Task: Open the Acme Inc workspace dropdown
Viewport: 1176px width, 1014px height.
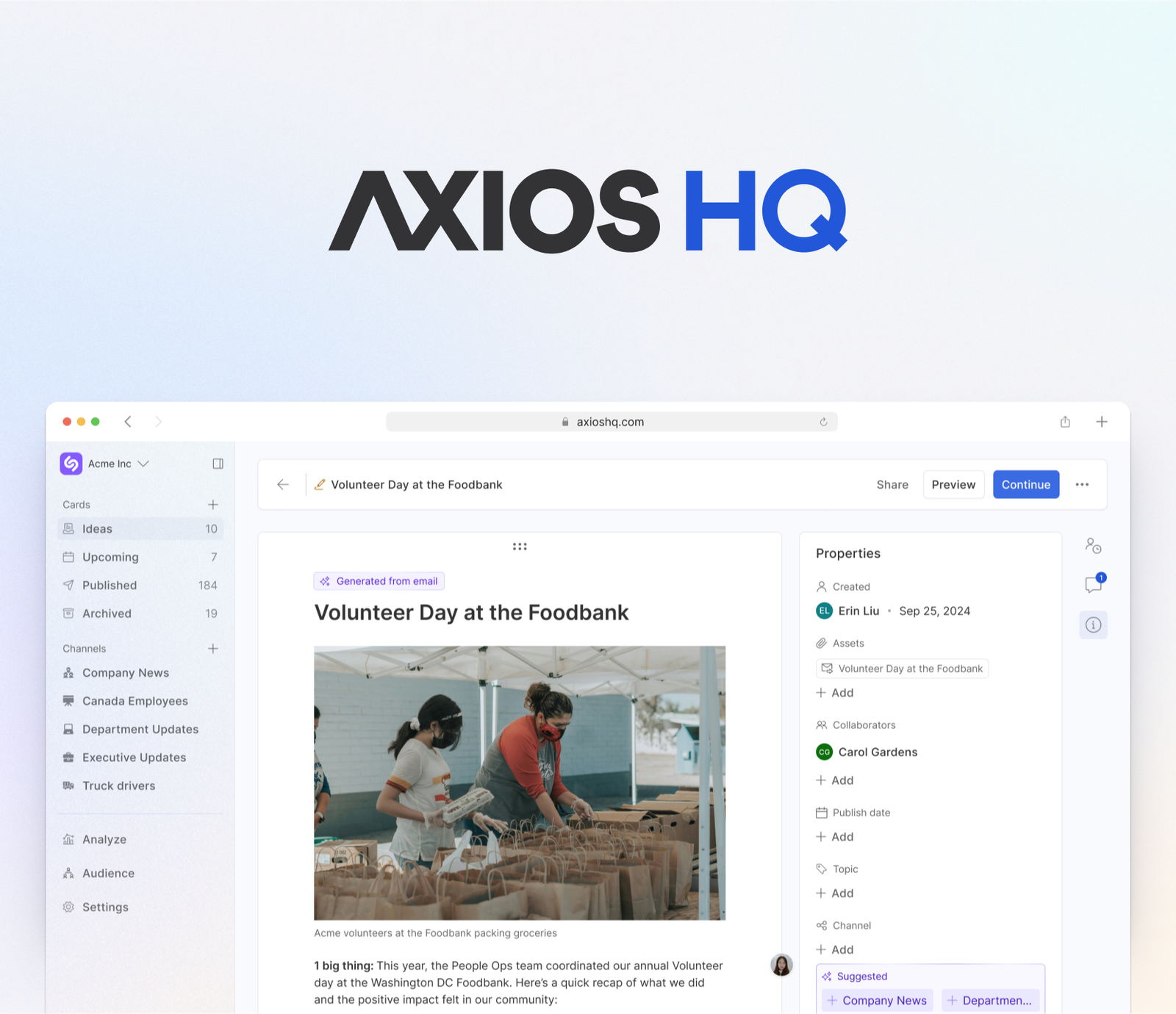Action: click(118, 464)
